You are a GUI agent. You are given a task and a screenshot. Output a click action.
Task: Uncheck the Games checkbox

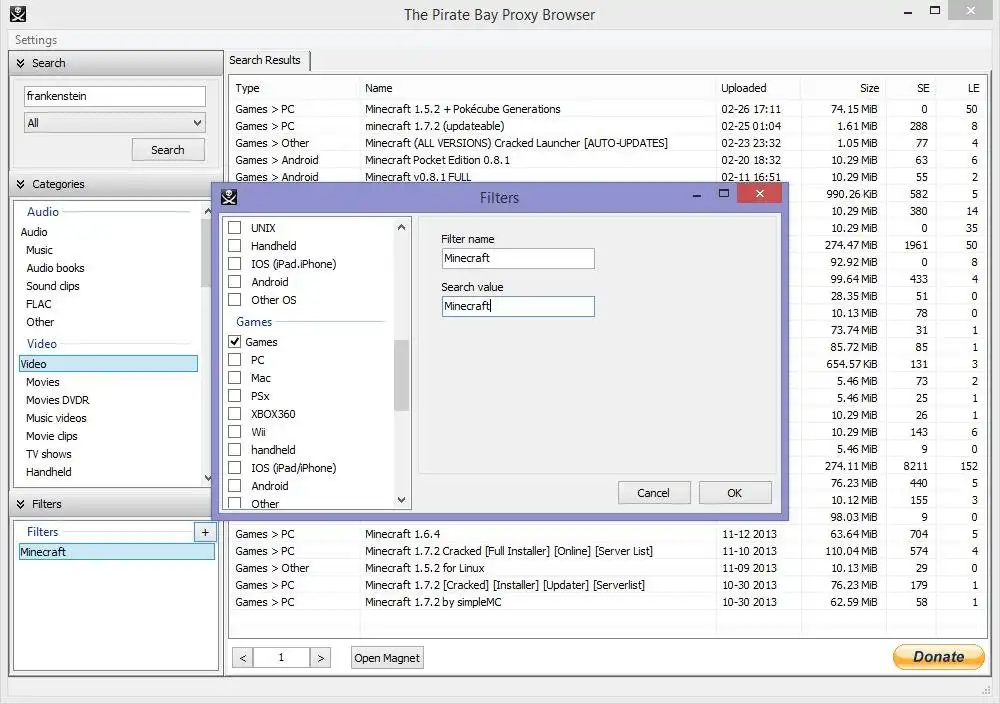coord(235,342)
